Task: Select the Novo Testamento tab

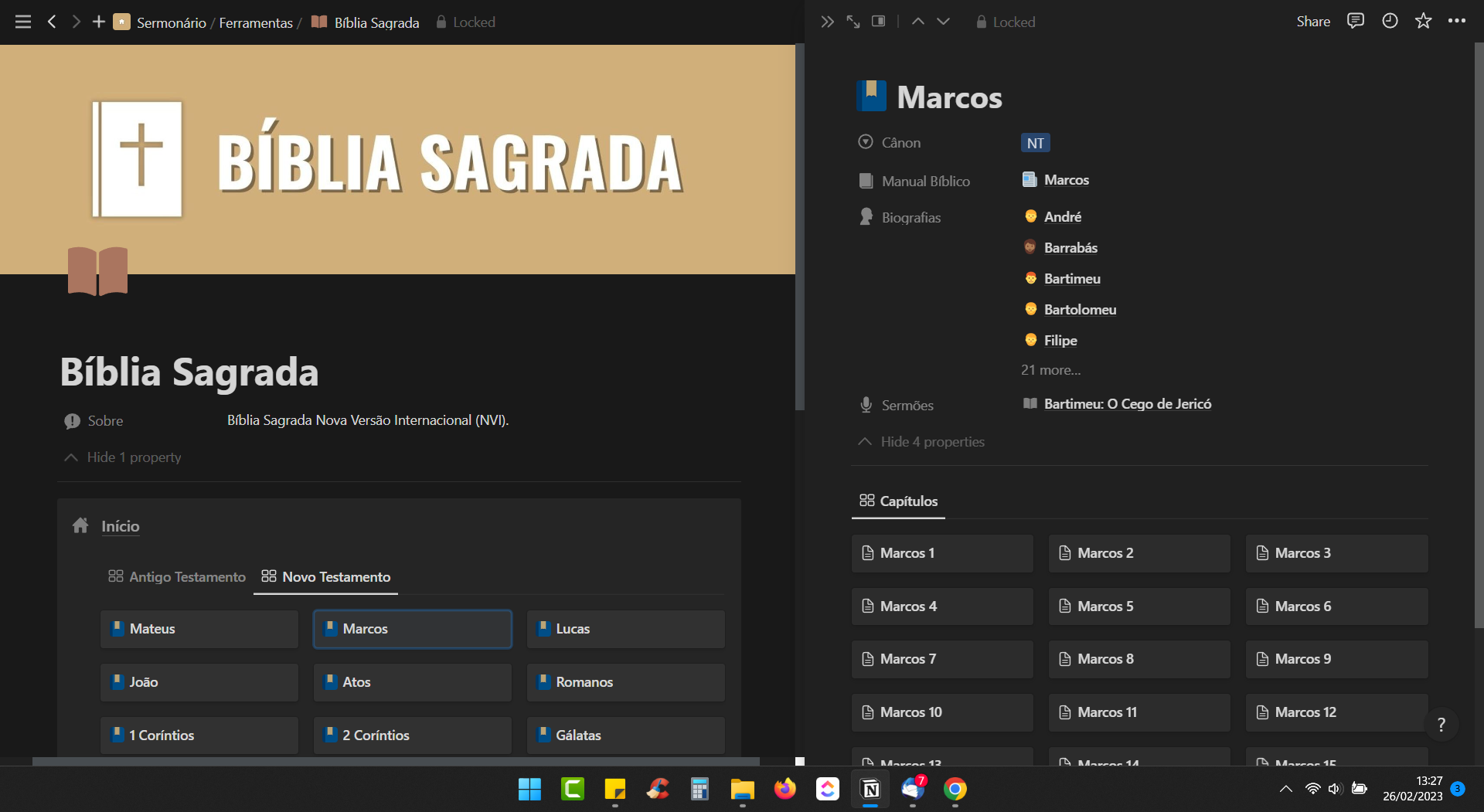Action: click(x=325, y=577)
